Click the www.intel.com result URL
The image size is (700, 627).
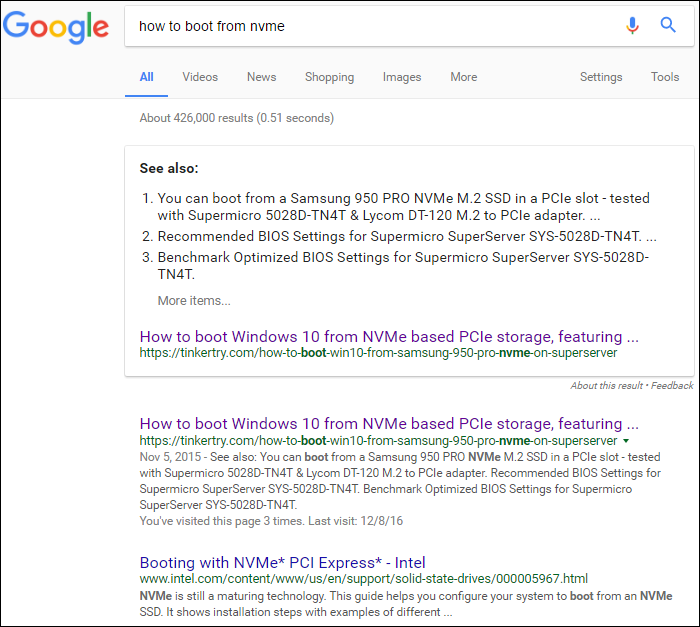coord(363,579)
